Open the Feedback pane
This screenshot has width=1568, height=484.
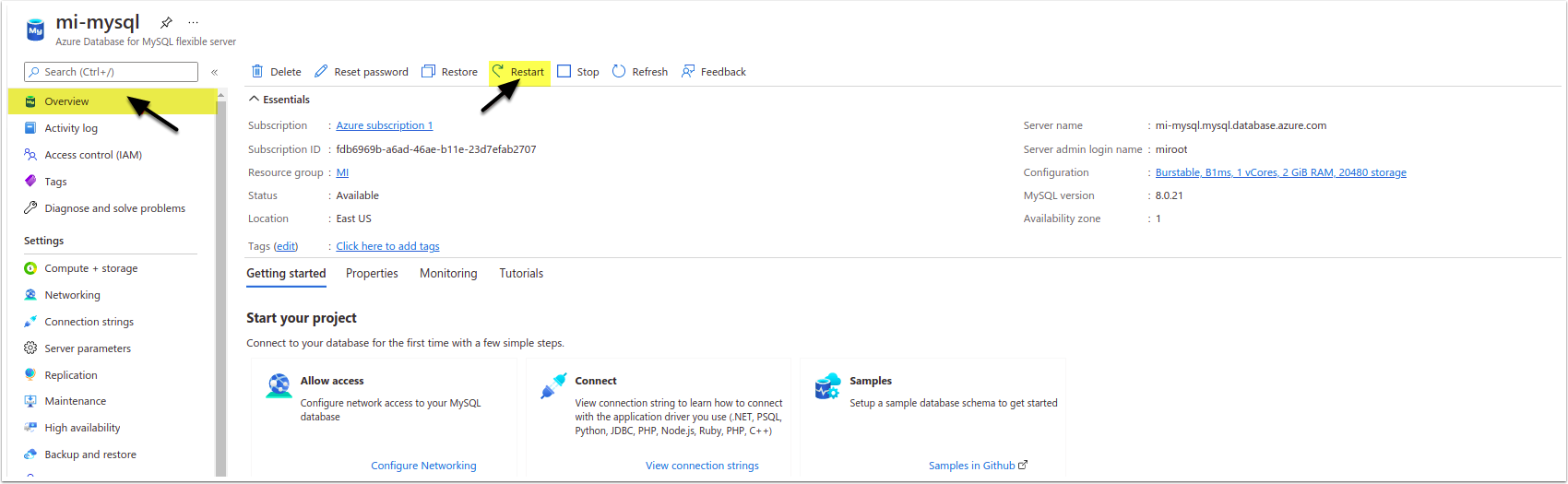point(714,72)
